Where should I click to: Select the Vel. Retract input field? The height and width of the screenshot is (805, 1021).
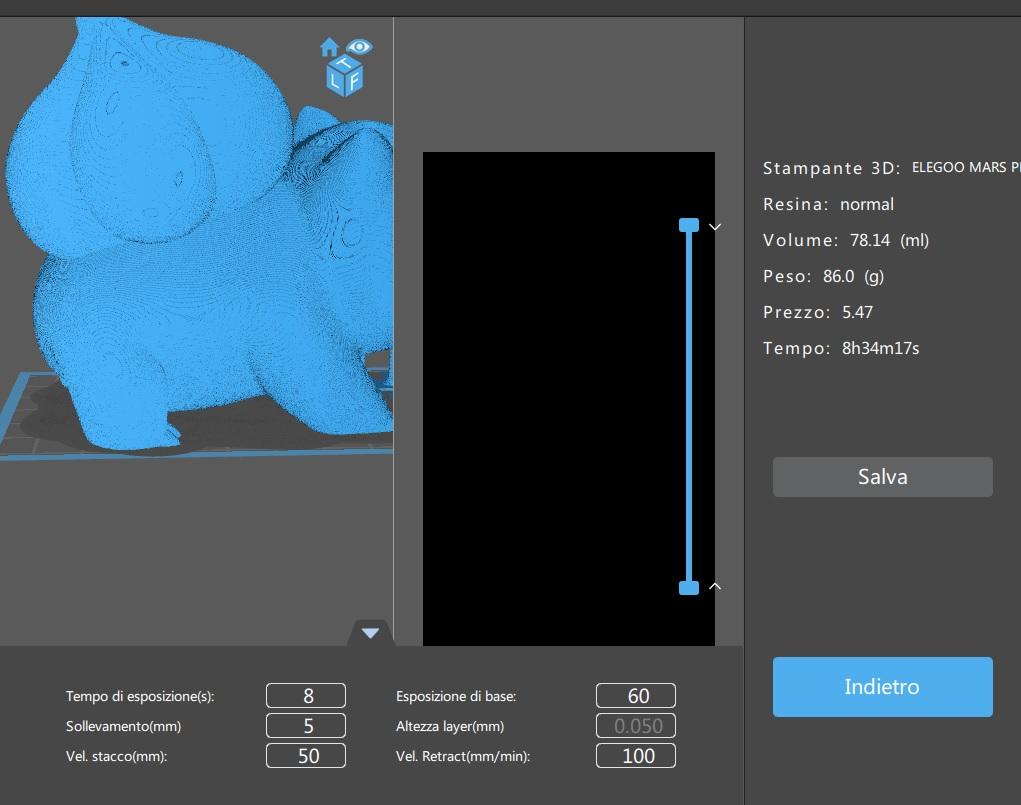click(636, 756)
